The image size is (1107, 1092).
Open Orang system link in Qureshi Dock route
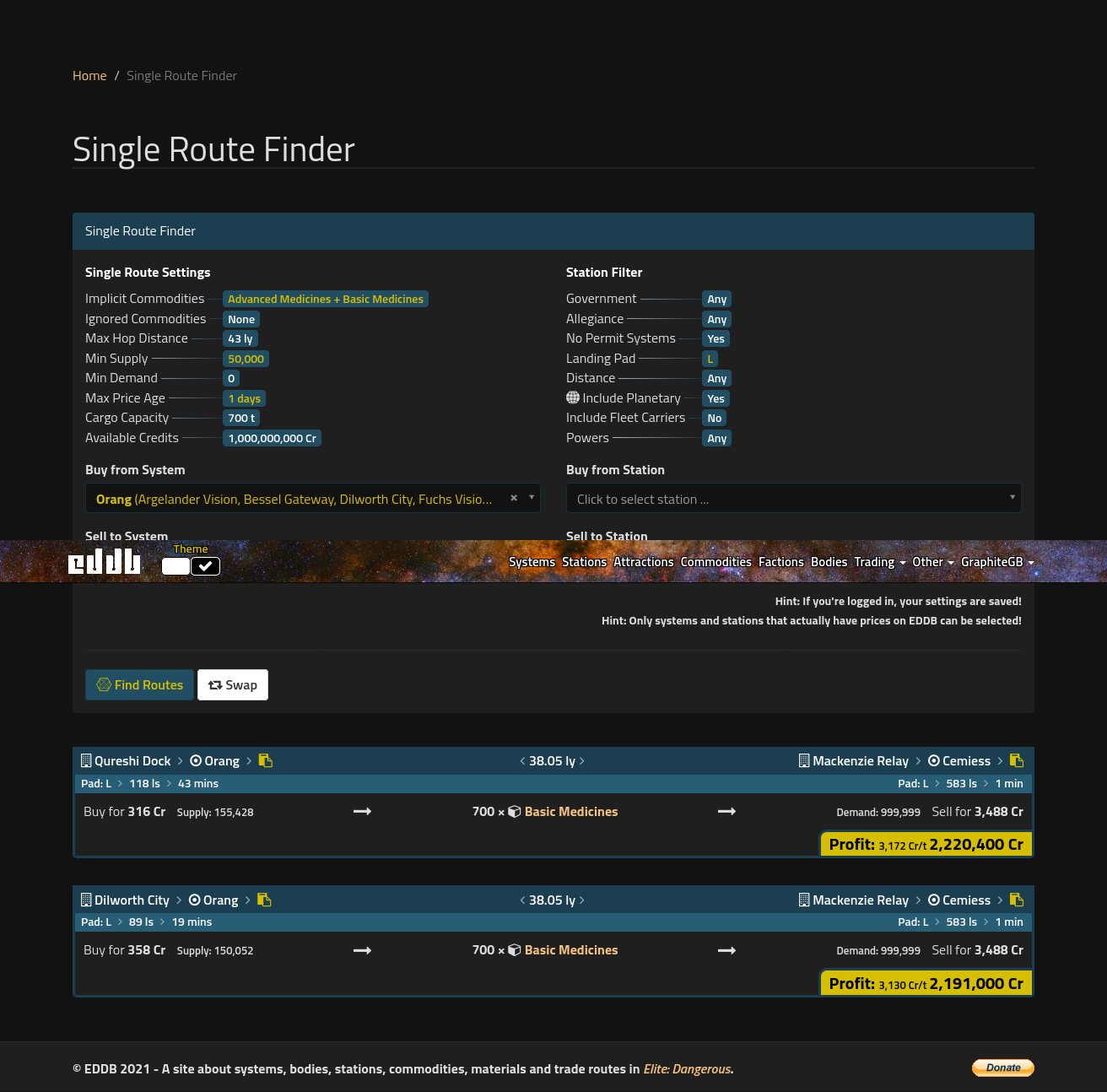point(222,761)
